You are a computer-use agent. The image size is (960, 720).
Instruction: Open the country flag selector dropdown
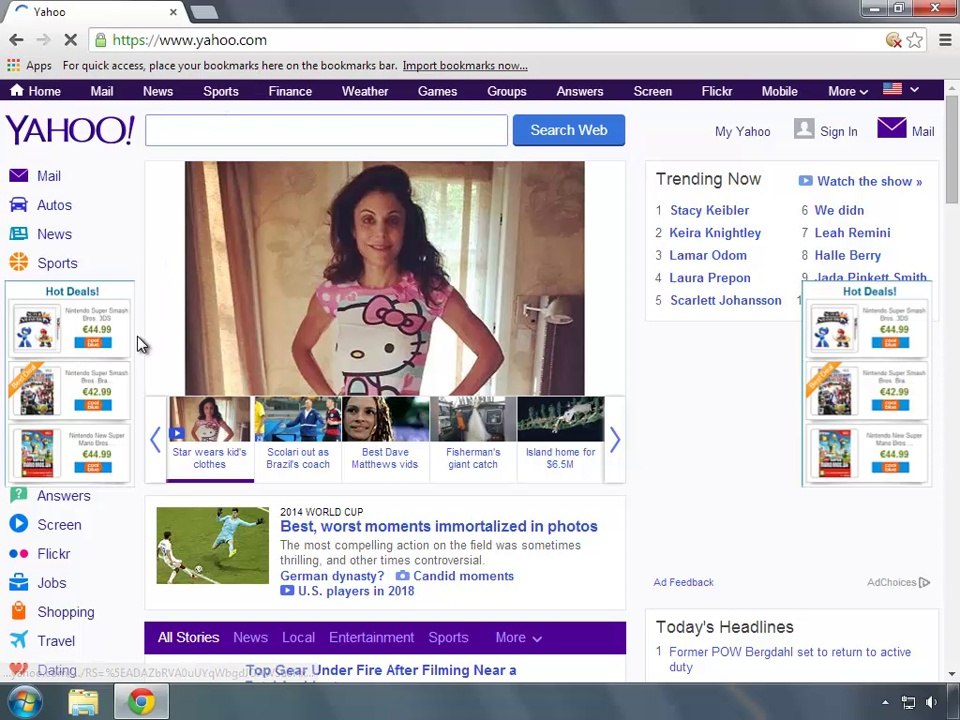(901, 90)
